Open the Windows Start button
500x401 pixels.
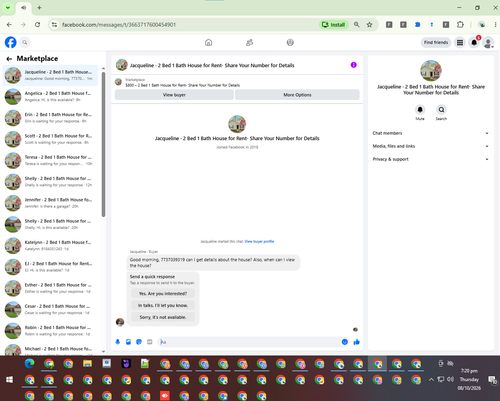click(9, 380)
